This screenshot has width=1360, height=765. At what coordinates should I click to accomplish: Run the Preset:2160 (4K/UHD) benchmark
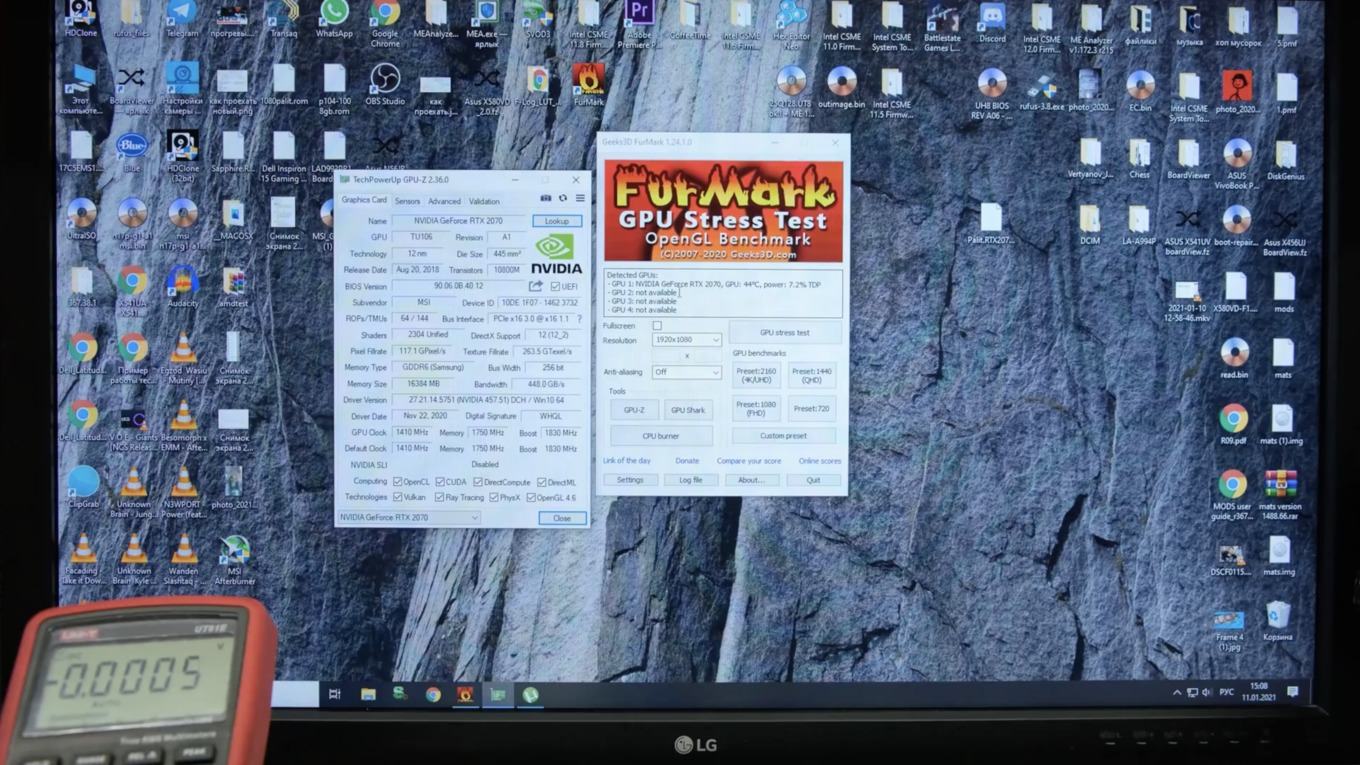(x=756, y=375)
